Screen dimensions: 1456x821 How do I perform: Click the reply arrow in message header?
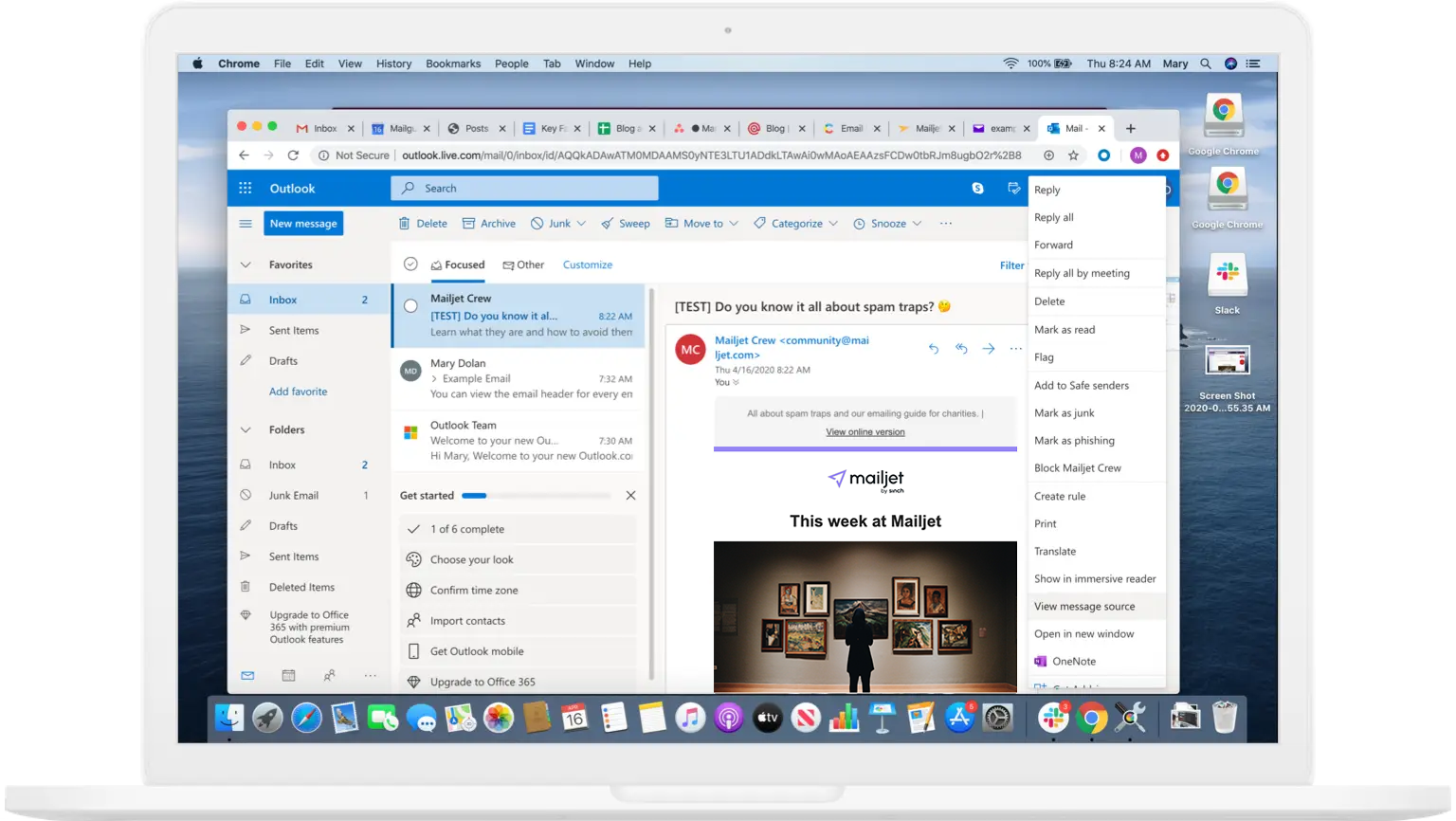(934, 349)
